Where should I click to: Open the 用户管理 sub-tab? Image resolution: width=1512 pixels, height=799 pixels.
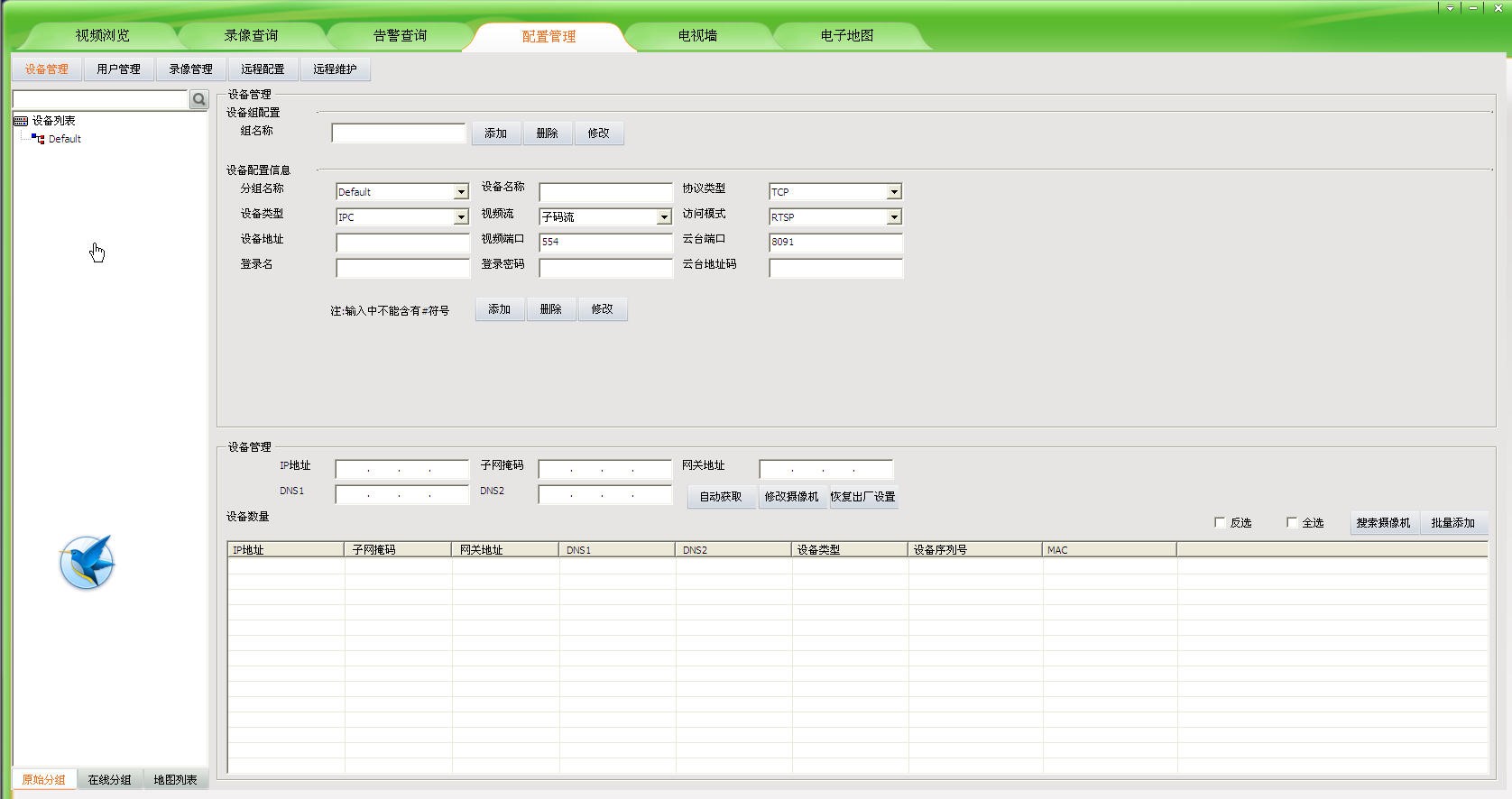pyautogui.click(x=118, y=69)
